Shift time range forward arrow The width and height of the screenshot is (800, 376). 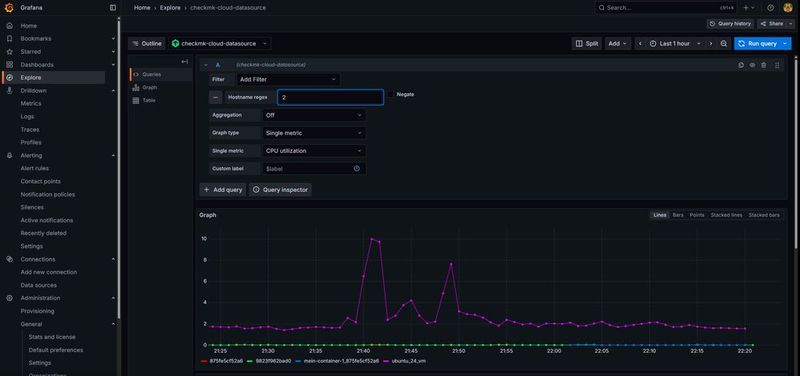711,44
